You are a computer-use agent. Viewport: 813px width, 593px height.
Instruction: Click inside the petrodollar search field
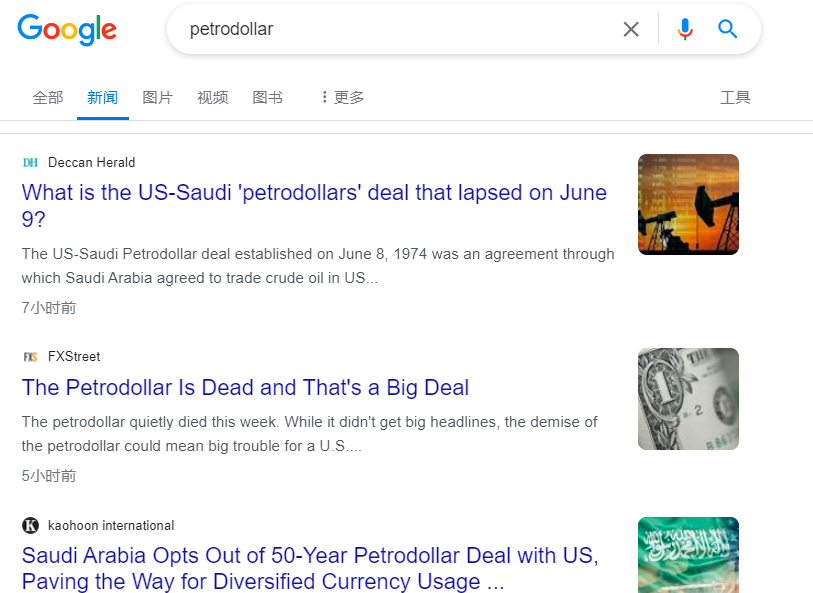(400, 30)
